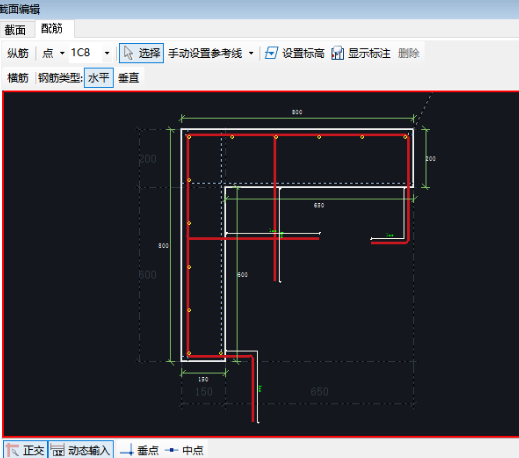The width and height of the screenshot is (519, 458).
Task: Click the 设置标高 icon
Action: pos(271,53)
